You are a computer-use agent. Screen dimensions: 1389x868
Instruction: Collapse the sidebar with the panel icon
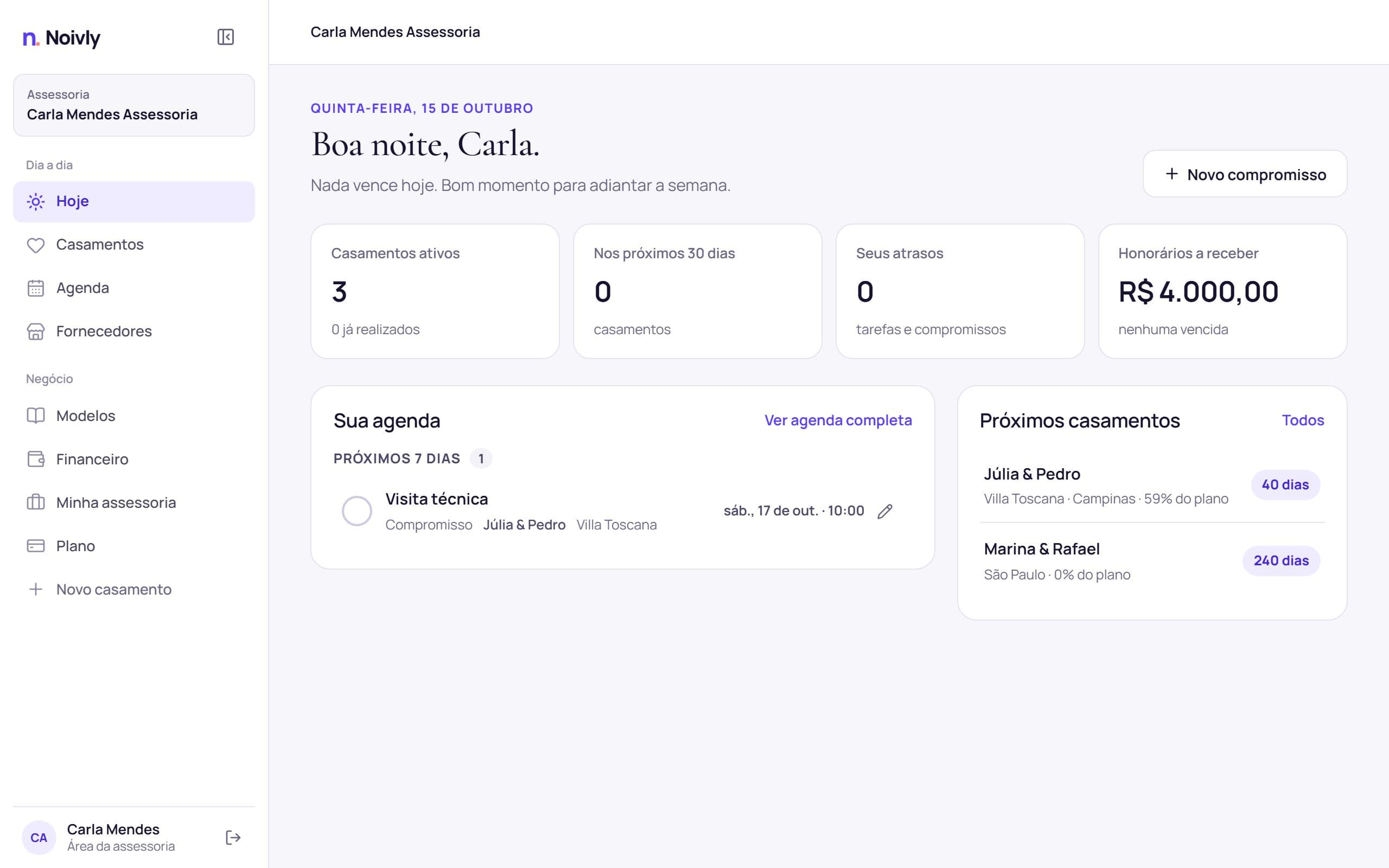tap(226, 37)
